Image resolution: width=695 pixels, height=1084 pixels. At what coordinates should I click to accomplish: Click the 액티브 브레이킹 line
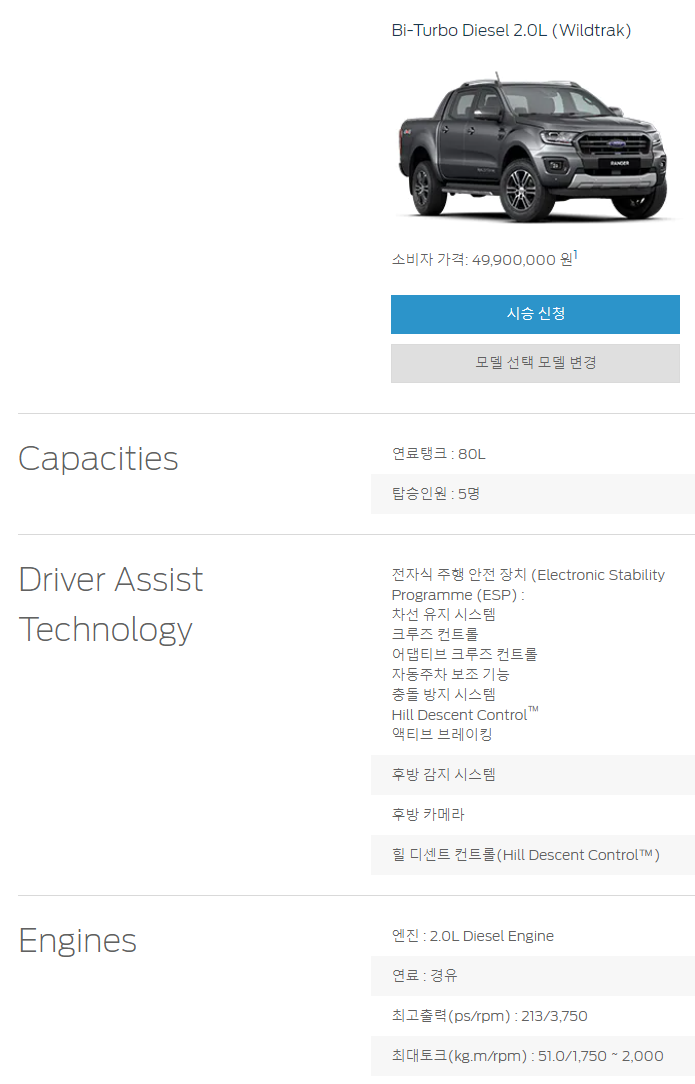(x=442, y=734)
